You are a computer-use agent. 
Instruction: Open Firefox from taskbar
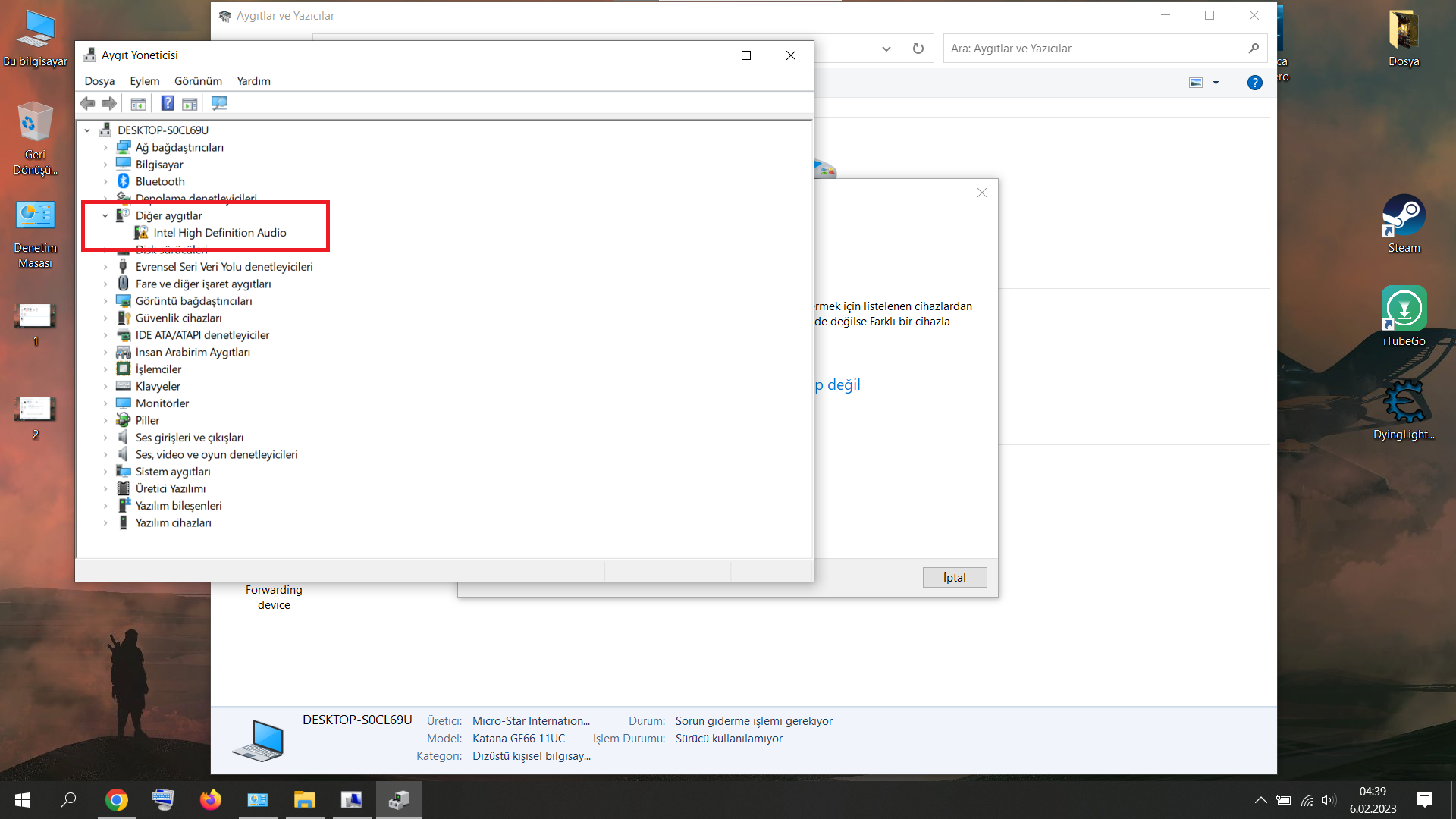point(210,799)
